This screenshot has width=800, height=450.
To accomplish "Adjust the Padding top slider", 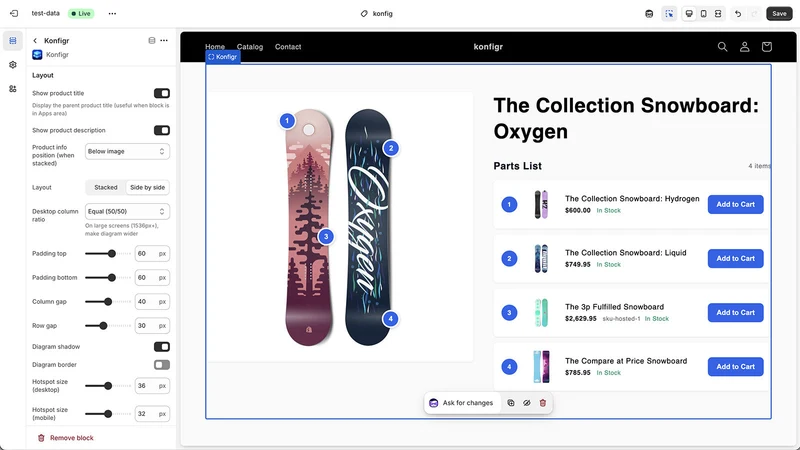I will click(108, 254).
